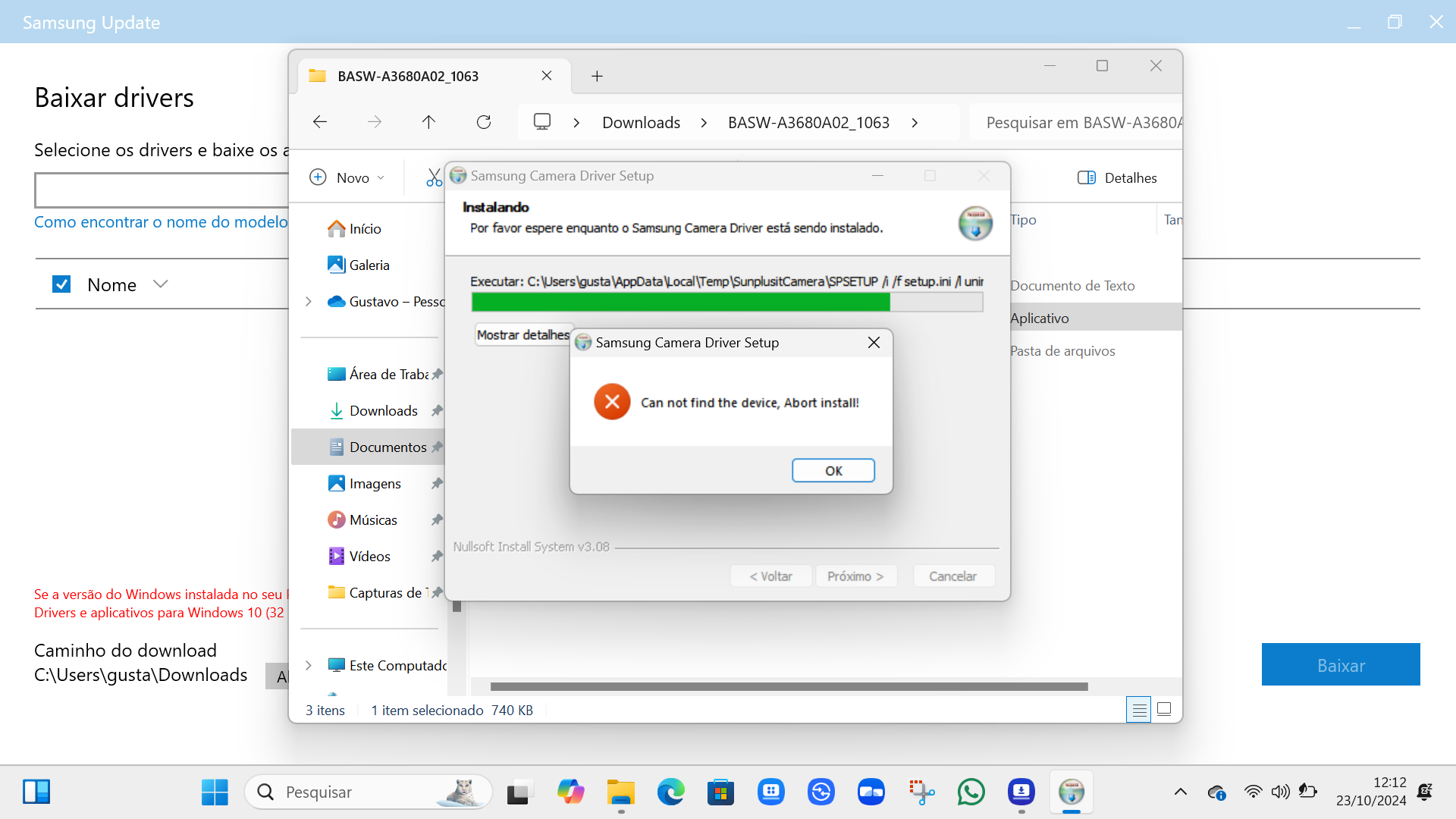1456x819 pixels.
Task: Open the Windows Start menu
Action: (215, 792)
